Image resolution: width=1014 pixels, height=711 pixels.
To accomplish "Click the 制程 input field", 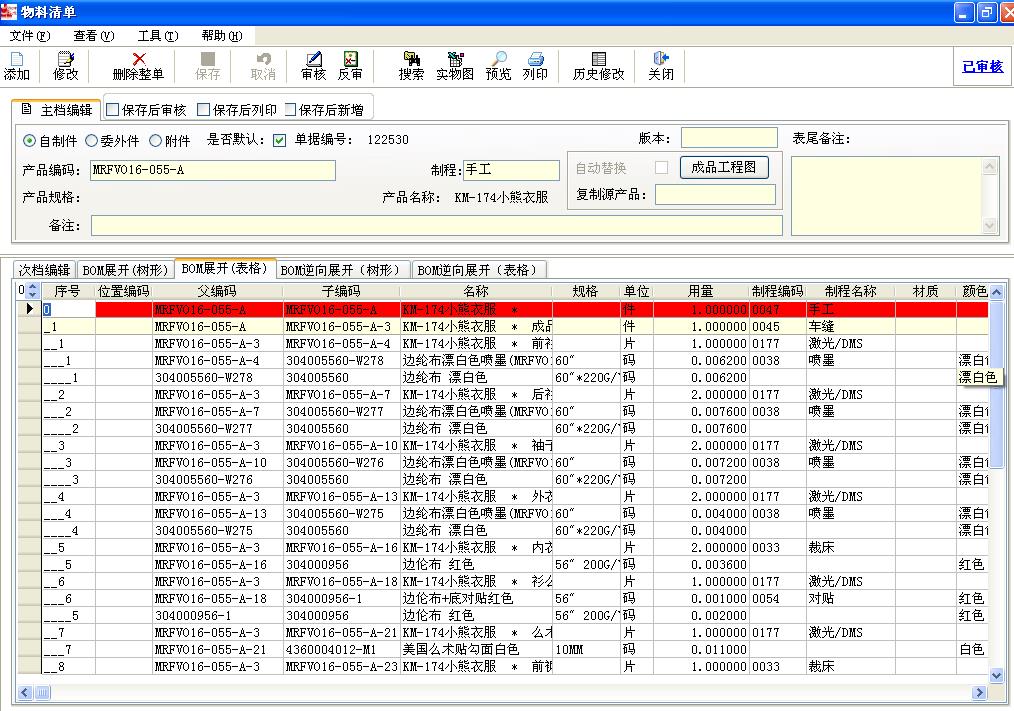I will click(512, 170).
